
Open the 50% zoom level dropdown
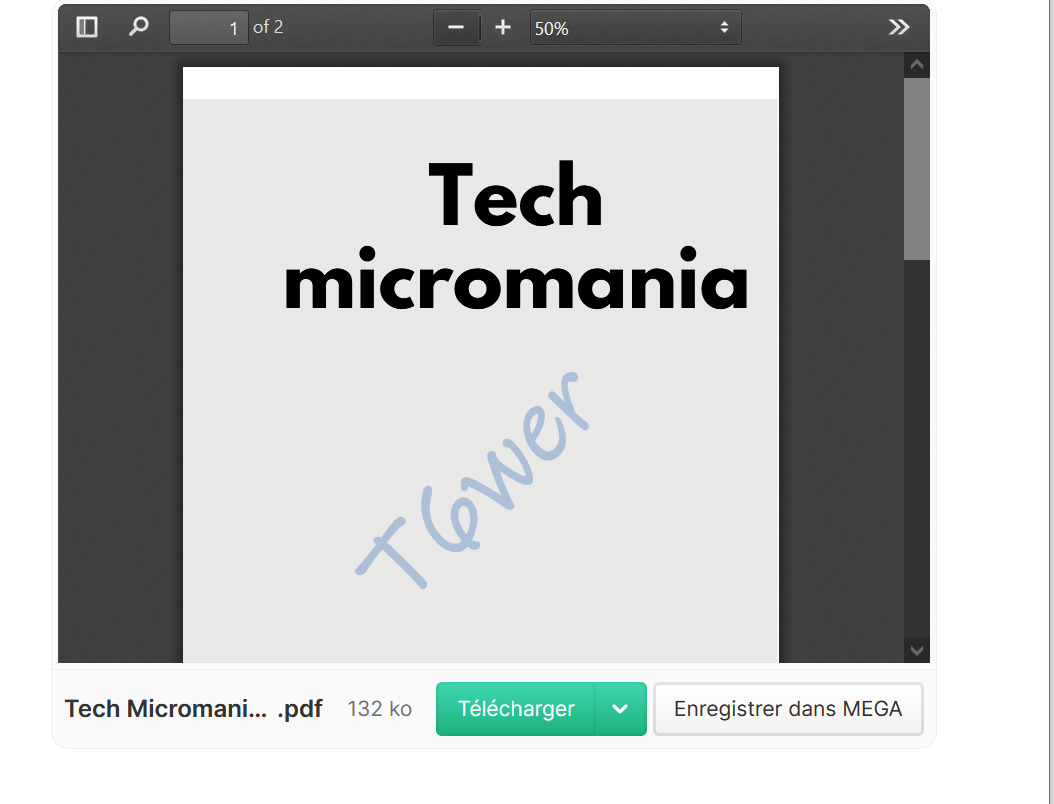tap(635, 28)
